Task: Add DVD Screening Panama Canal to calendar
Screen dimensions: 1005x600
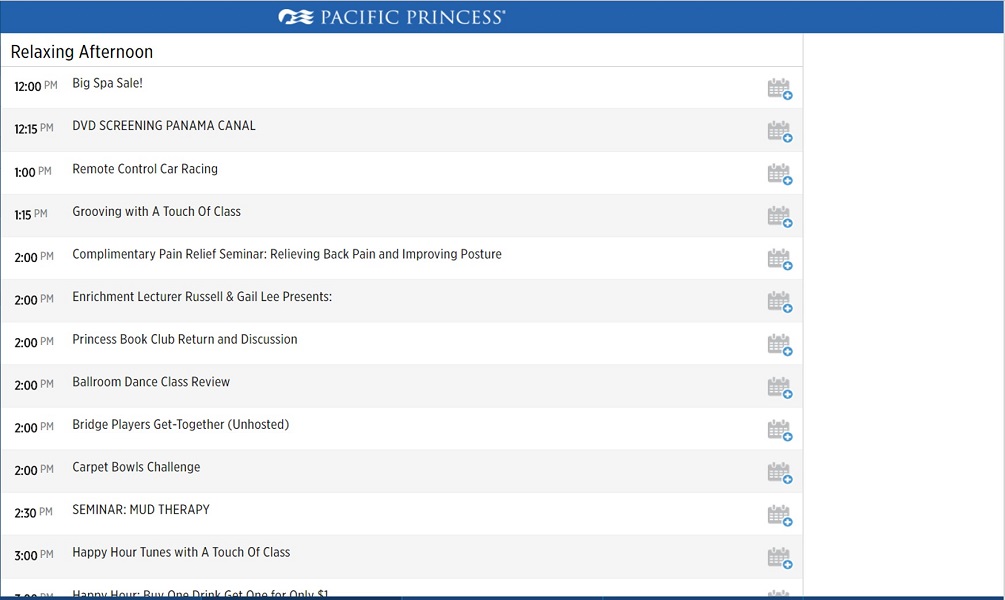Action: (x=779, y=132)
